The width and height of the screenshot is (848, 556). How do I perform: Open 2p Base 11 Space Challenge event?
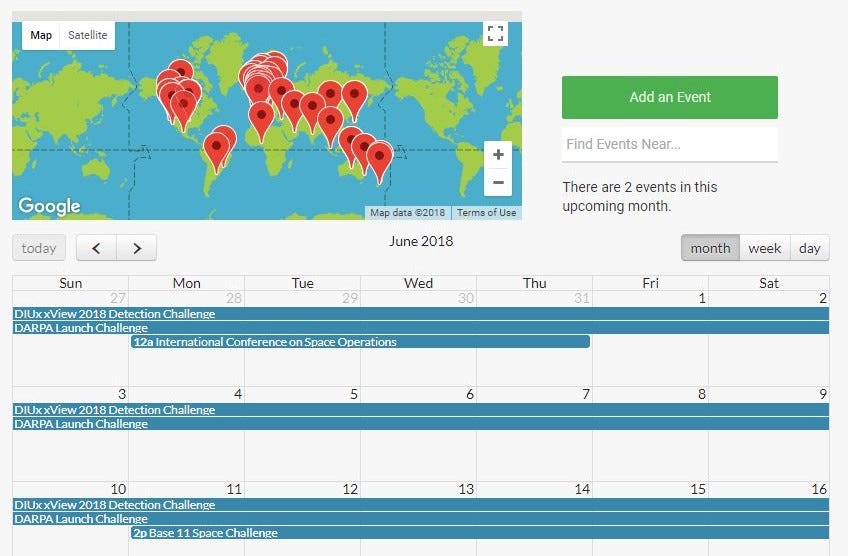[480, 533]
